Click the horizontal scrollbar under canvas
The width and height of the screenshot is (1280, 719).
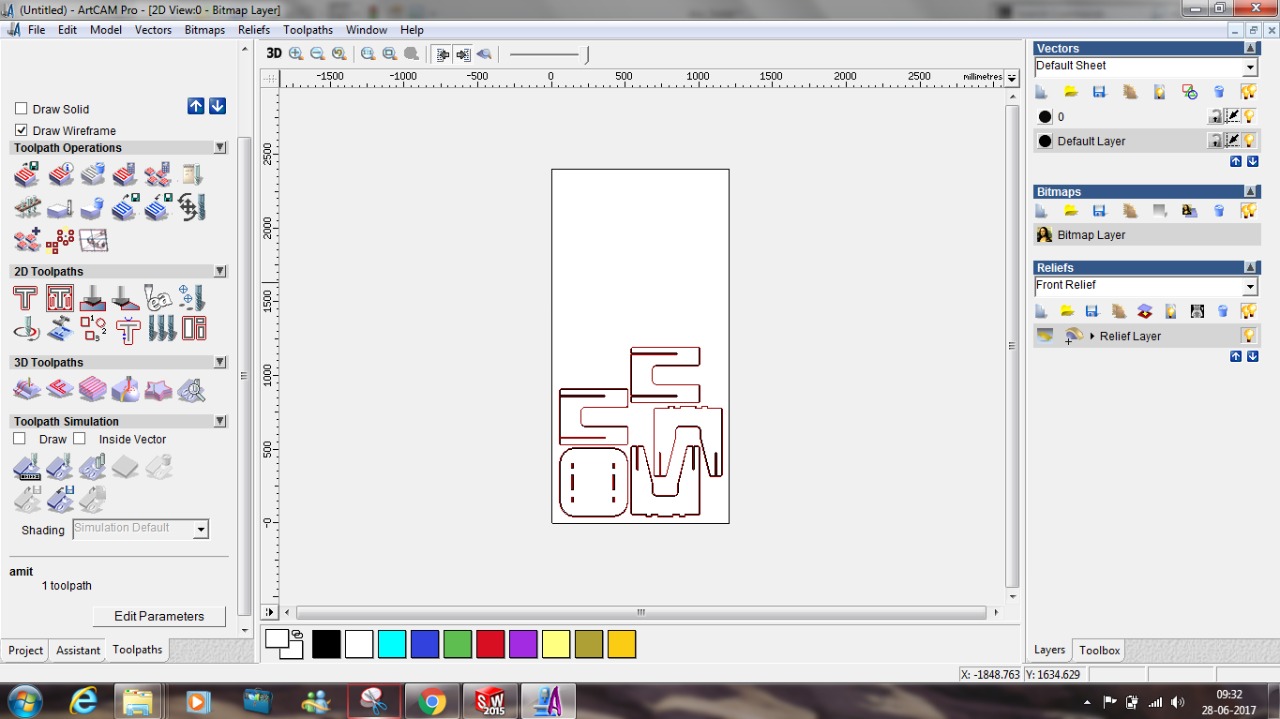pyautogui.click(x=641, y=612)
